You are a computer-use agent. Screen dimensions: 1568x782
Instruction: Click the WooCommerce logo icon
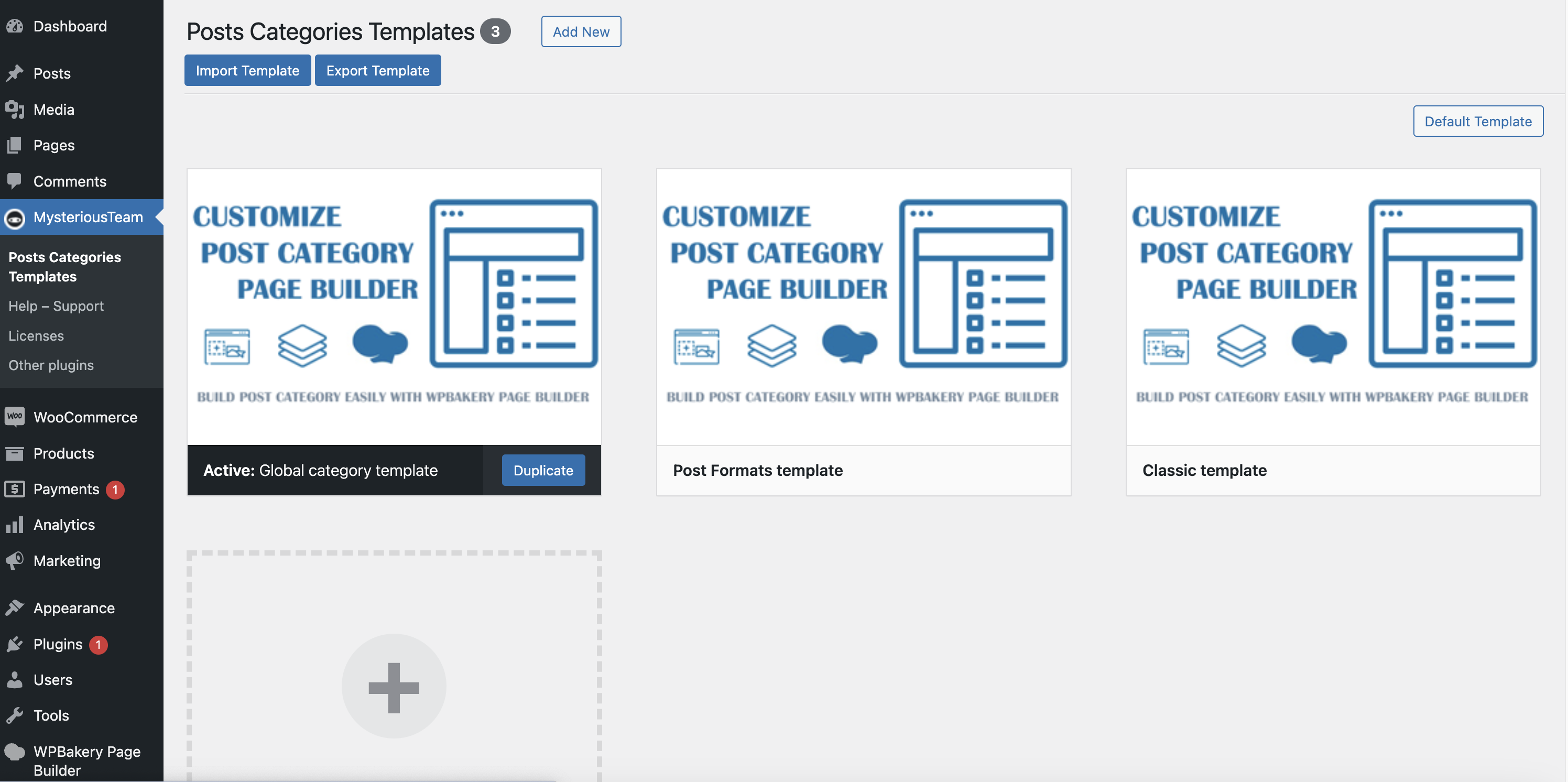[x=15, y=417]
